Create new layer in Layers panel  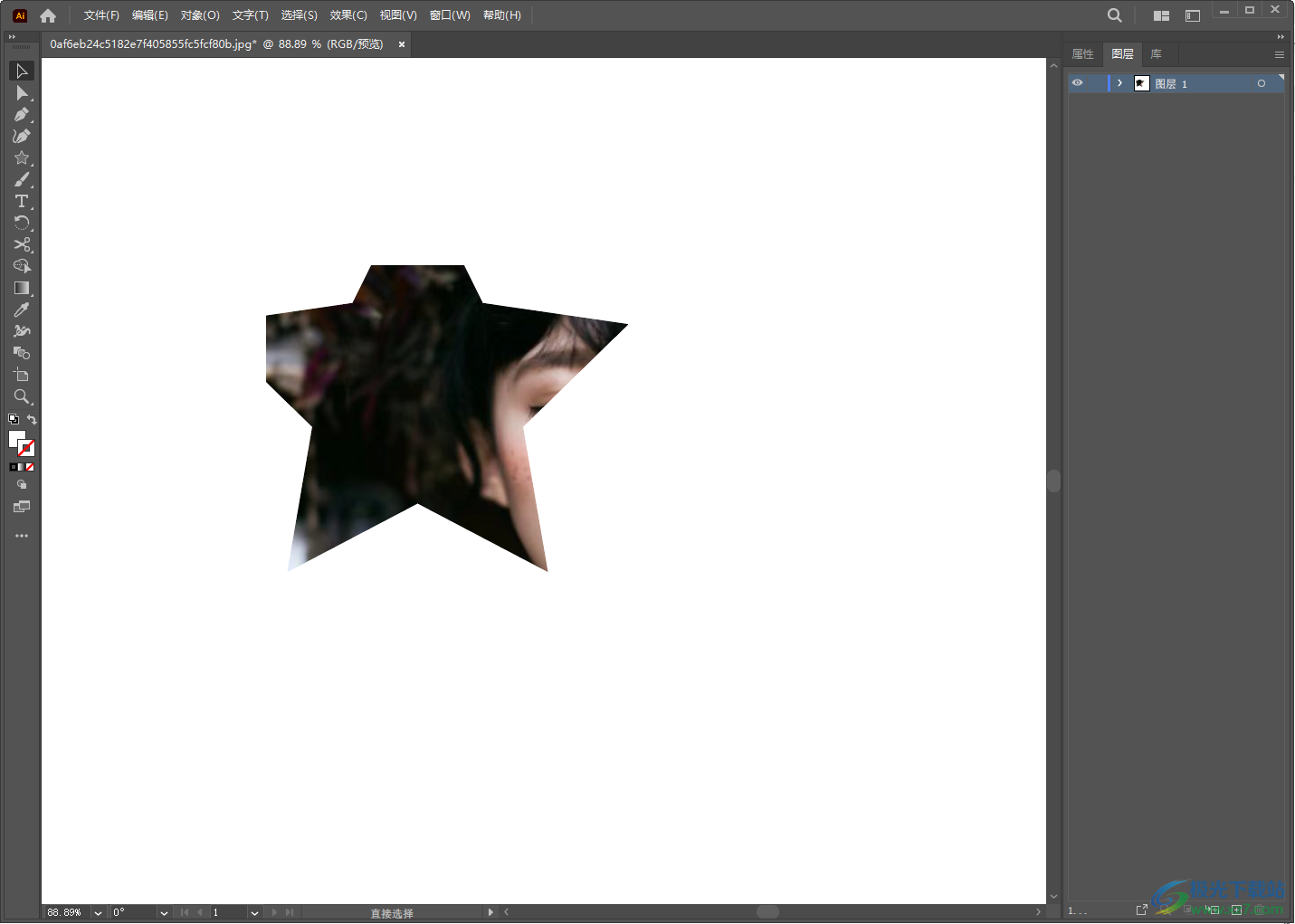click(x=1236, y=910)
